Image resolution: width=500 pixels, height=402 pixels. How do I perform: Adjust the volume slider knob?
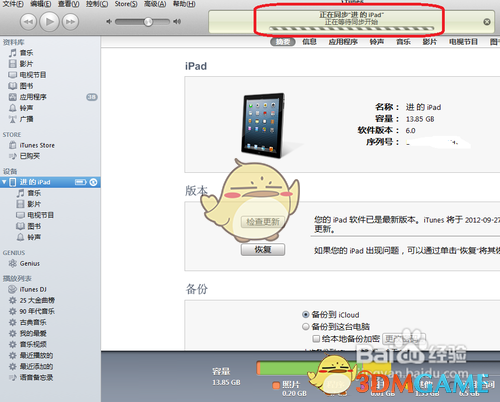pyautogui.click(x=148, y=22)
